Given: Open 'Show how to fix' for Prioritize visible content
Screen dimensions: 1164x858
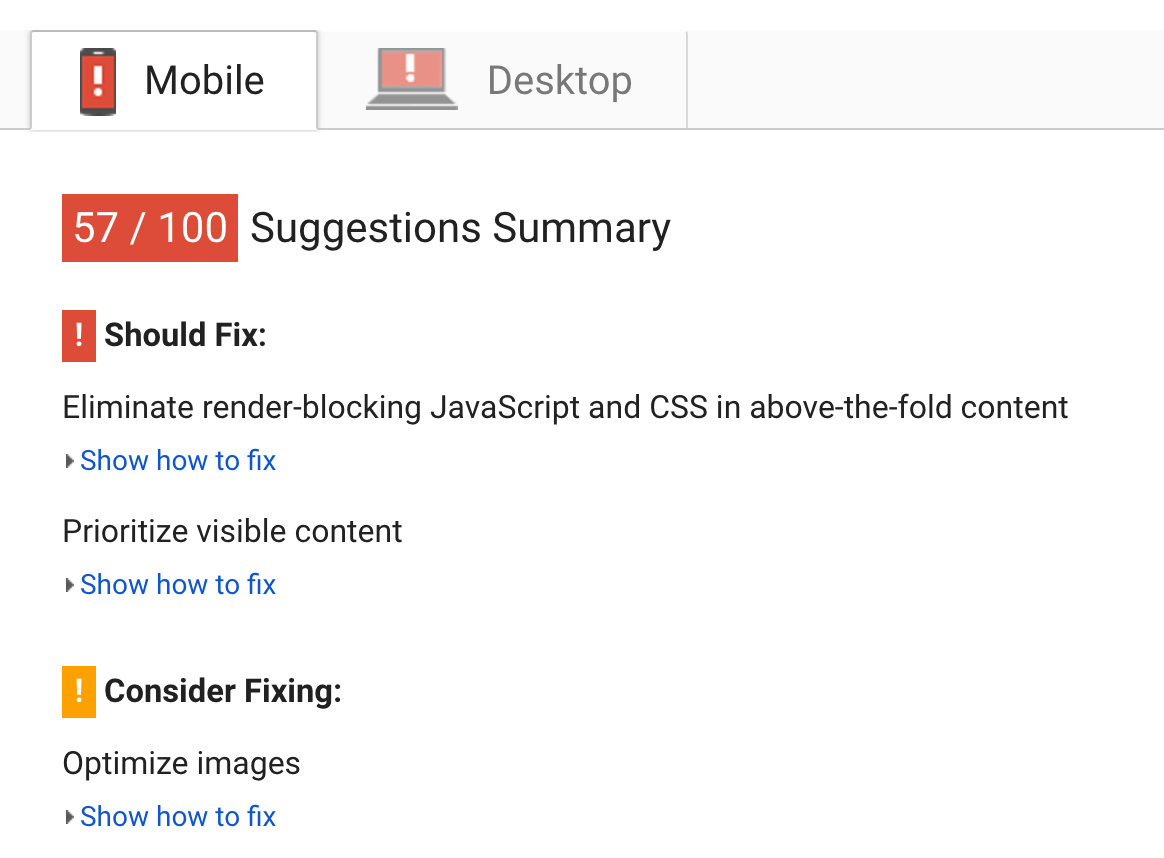Looking at the screenshot, I should pyautogui.click(x=178, y=585).
